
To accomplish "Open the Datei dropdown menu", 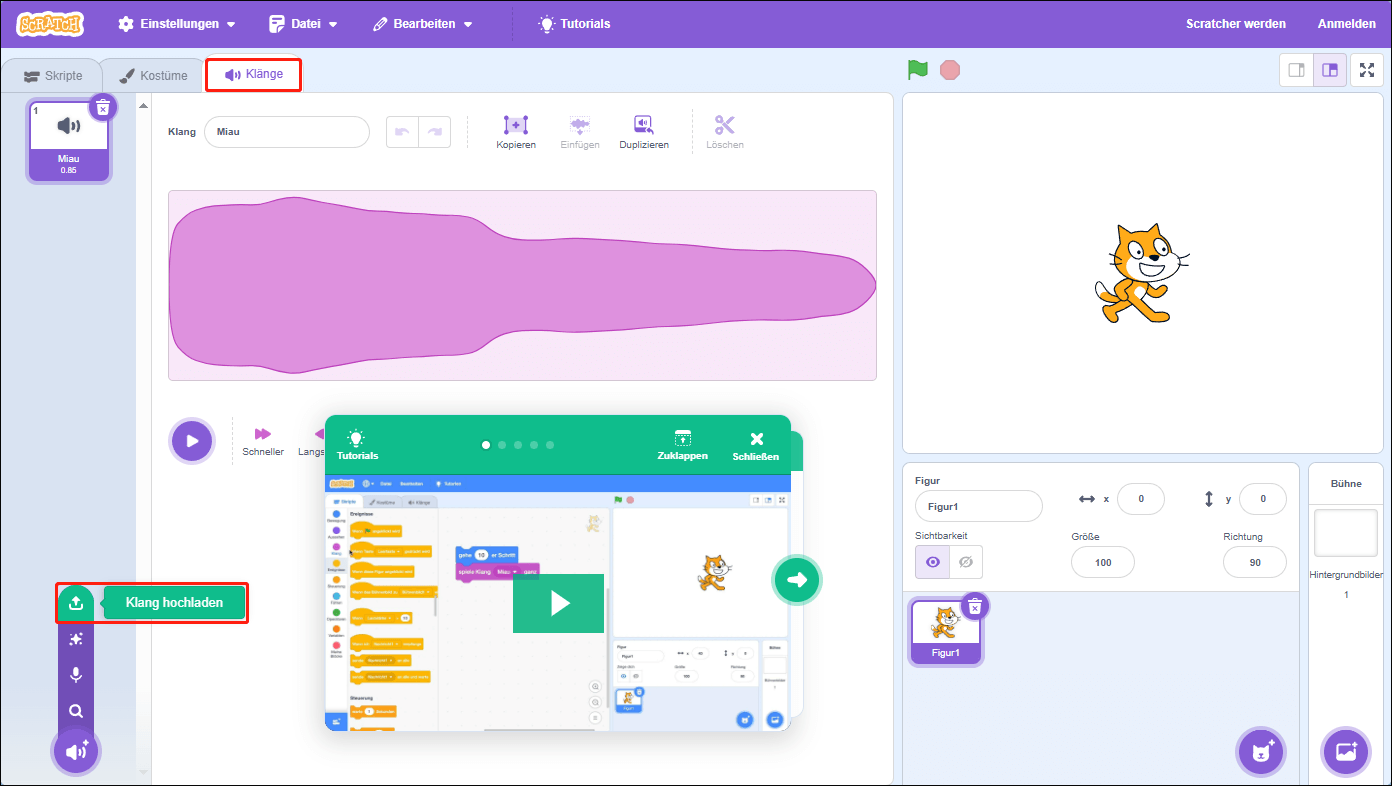I will tap(303, 23).
